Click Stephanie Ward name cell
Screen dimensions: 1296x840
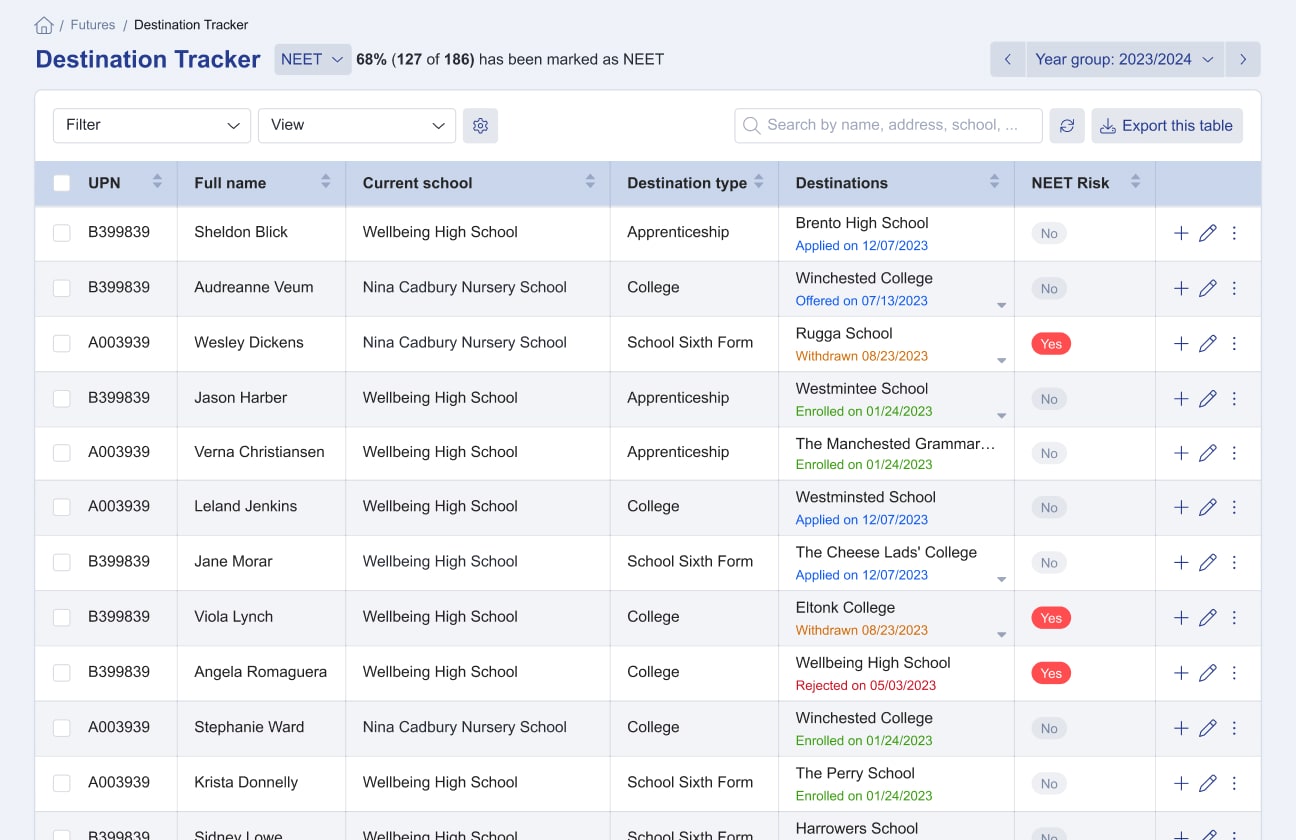[x=249, y=727]
